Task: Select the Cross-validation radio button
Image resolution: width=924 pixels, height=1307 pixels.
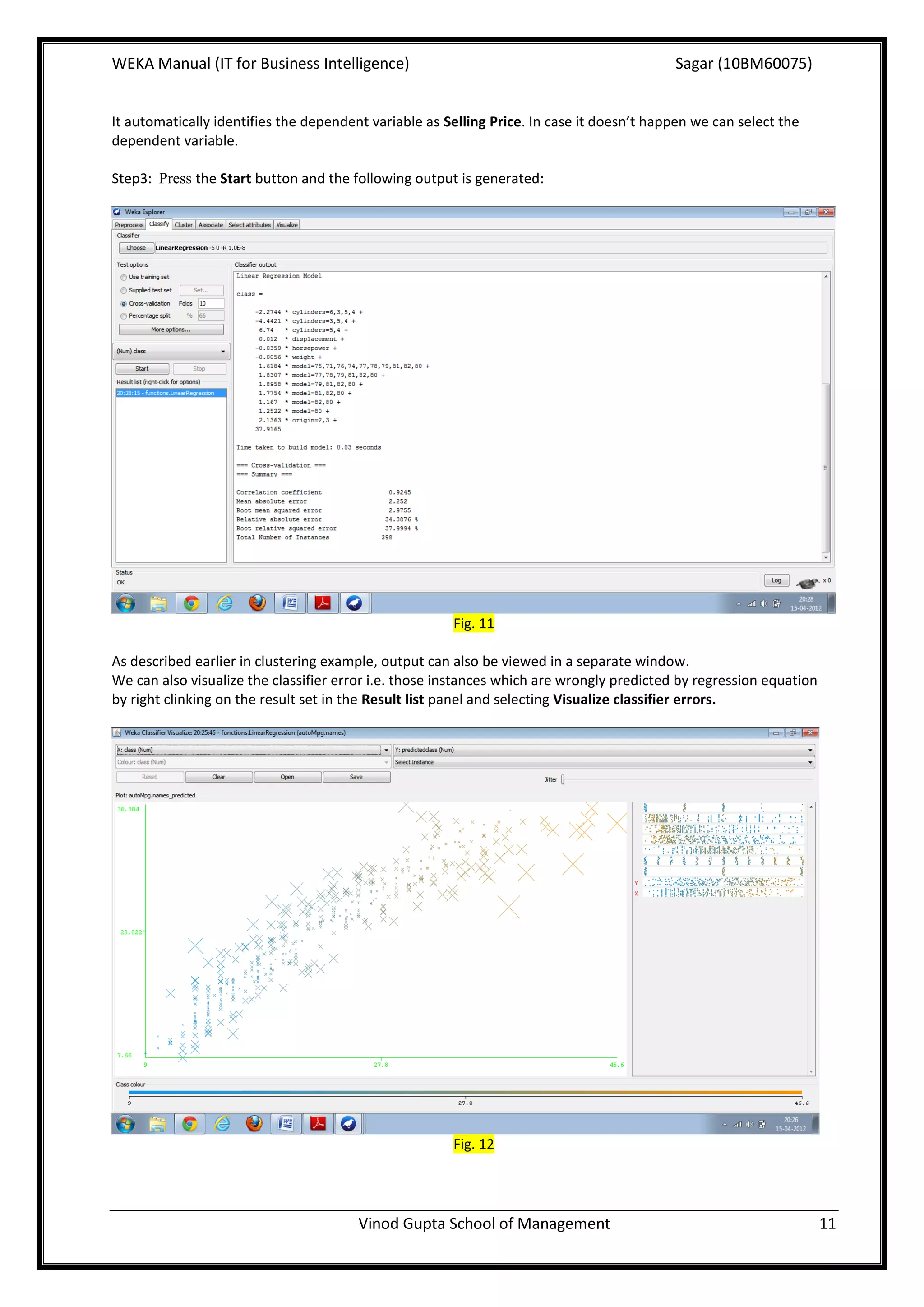Action: 124,303
